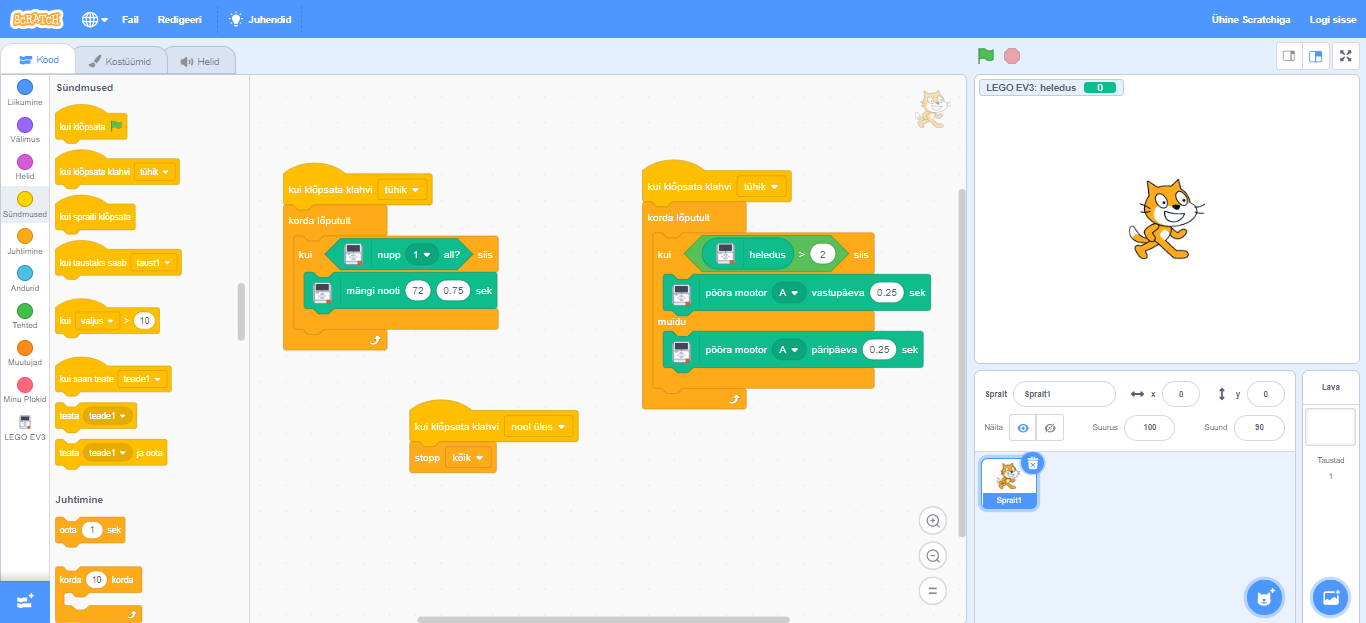This screenshot has height=623, width=1366.
Task: Click the red stop button
Action: (1012, 56)
